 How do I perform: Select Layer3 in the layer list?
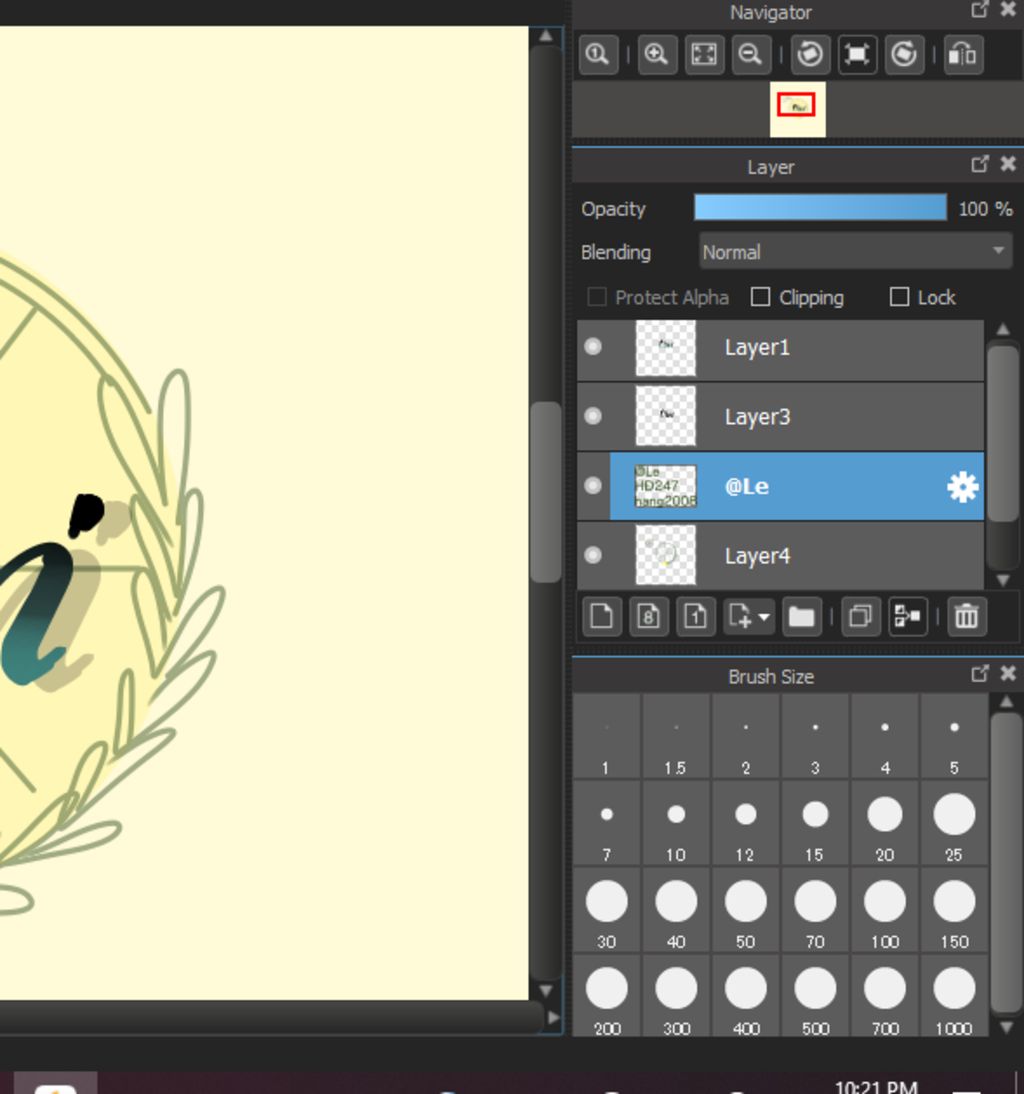[x=781, y=417]
